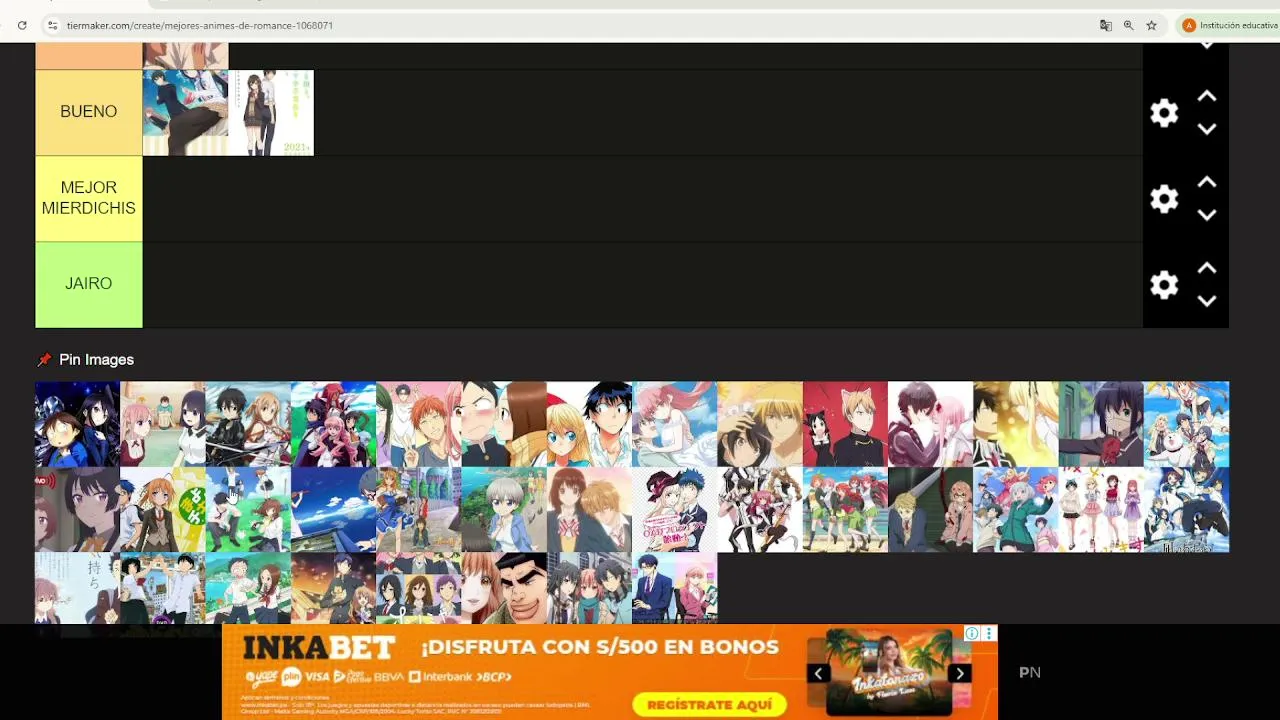The width and height of the screenshot is (1280, 720).
Task: Move the JAIRO tier down
Action: tap(1207, 301)
